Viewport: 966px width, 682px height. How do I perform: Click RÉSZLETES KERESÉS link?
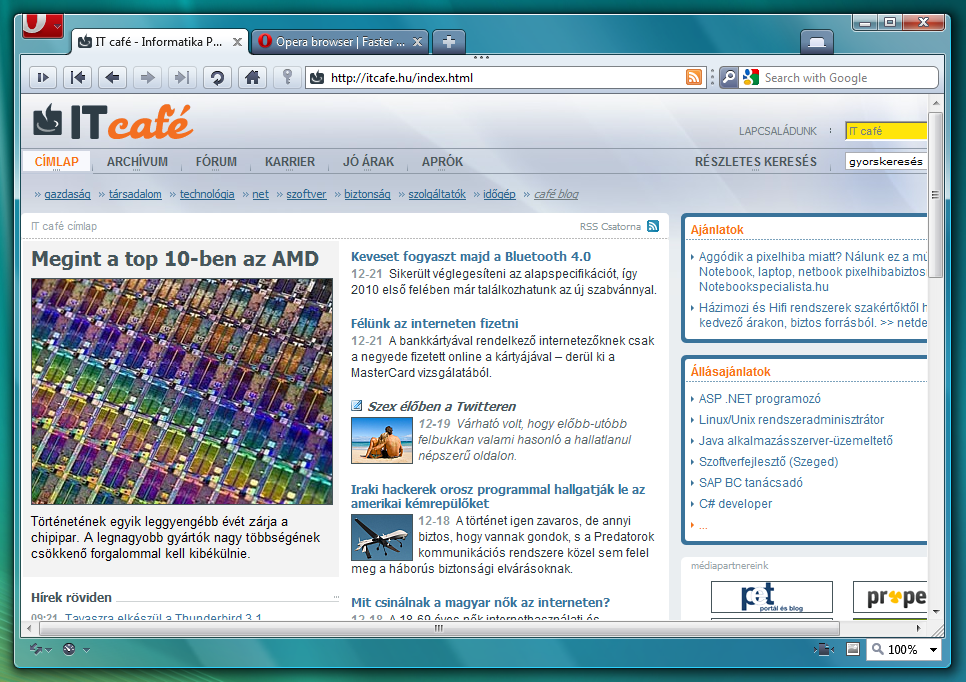756,161
